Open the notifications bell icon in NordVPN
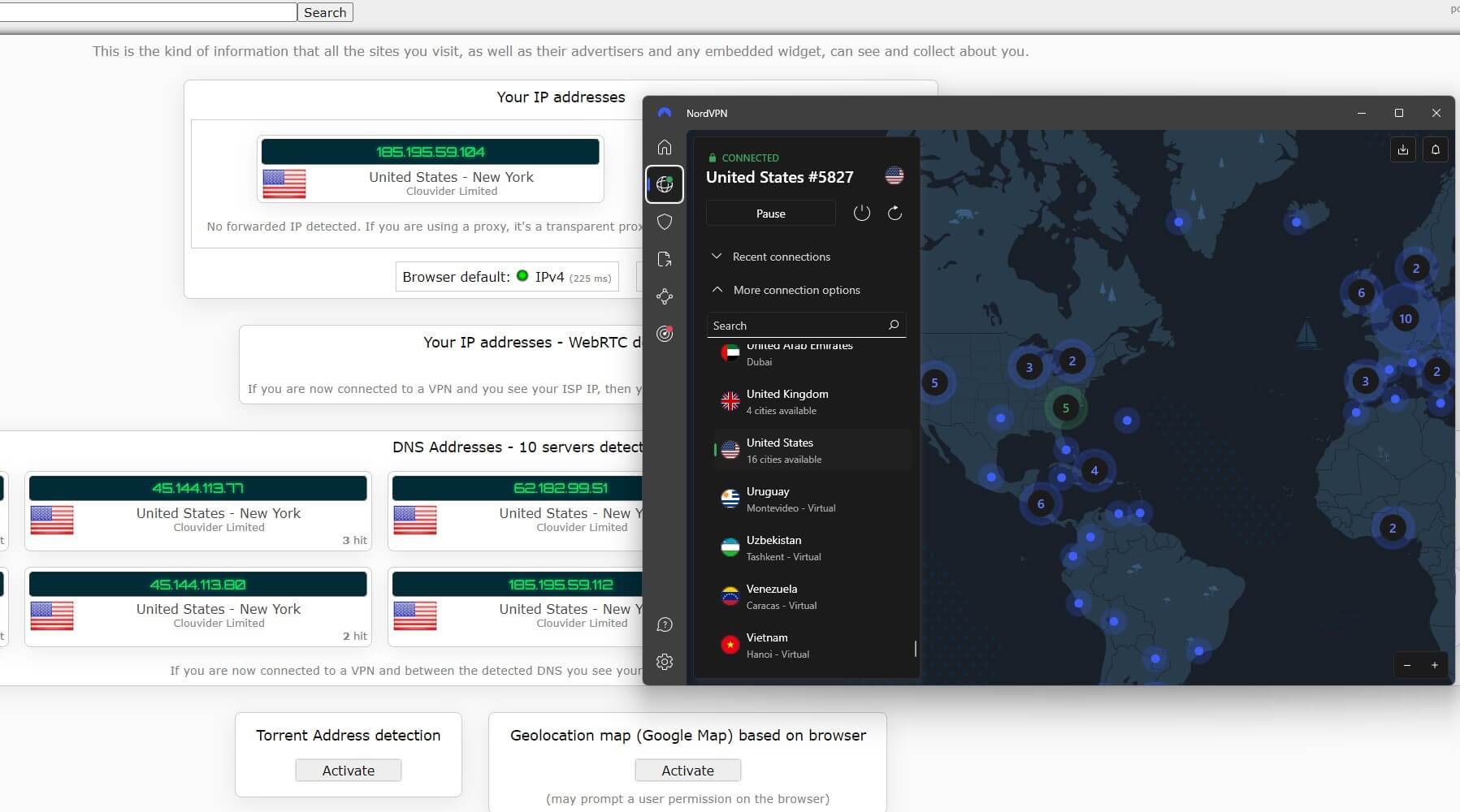1460x812 pixels. coord(1436,149)
